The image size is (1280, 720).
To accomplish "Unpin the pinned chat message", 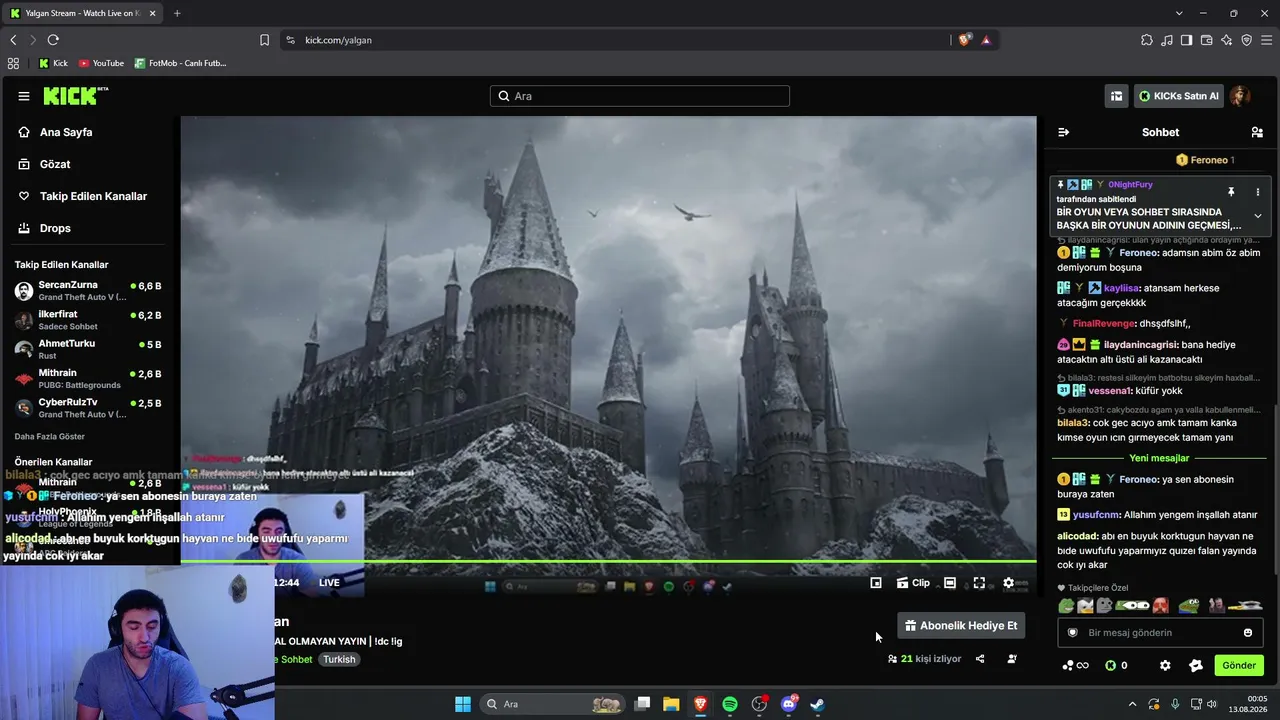I will [x=1231, y=192].
